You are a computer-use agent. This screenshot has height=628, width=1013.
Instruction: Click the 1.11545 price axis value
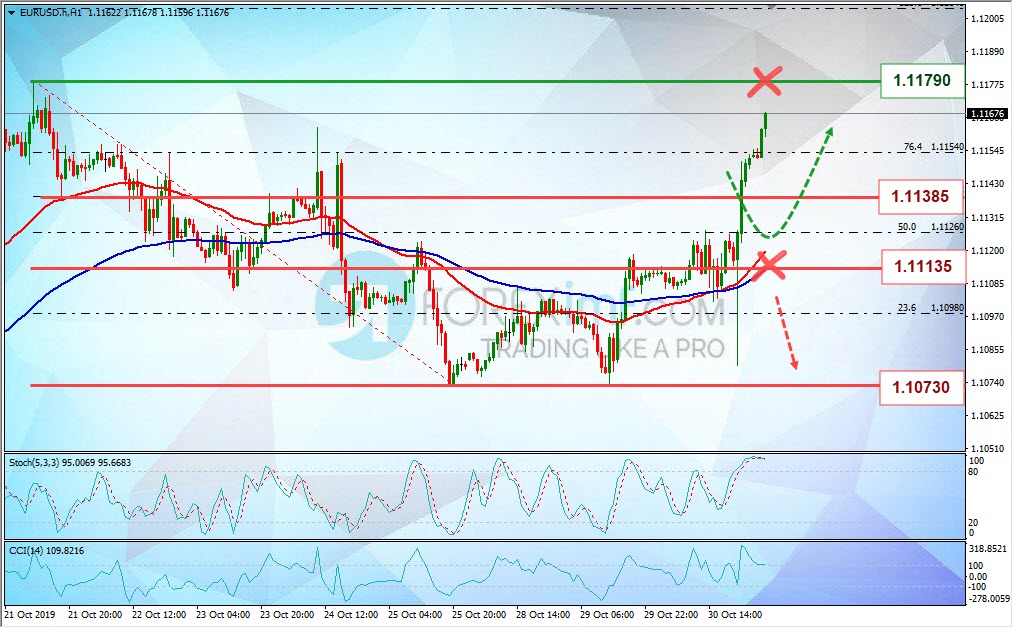click(x=988, y=151)
